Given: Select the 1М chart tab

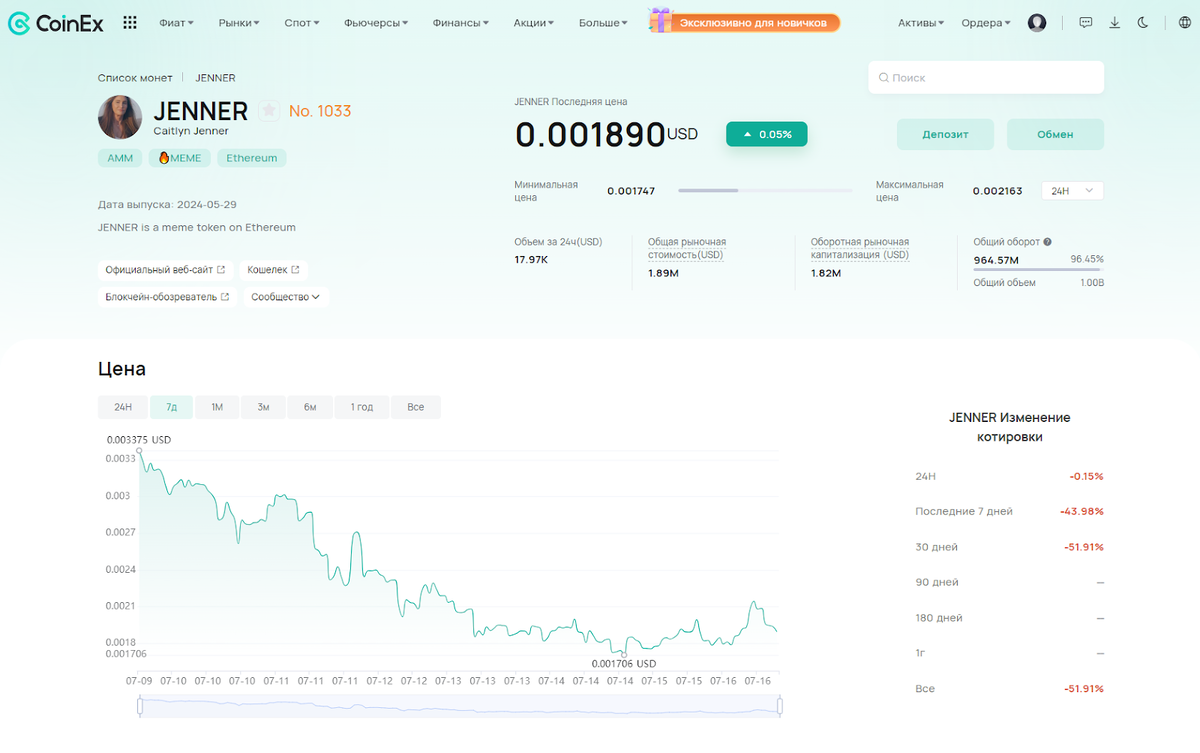Looking at the screenshot, I should (217, 407).
